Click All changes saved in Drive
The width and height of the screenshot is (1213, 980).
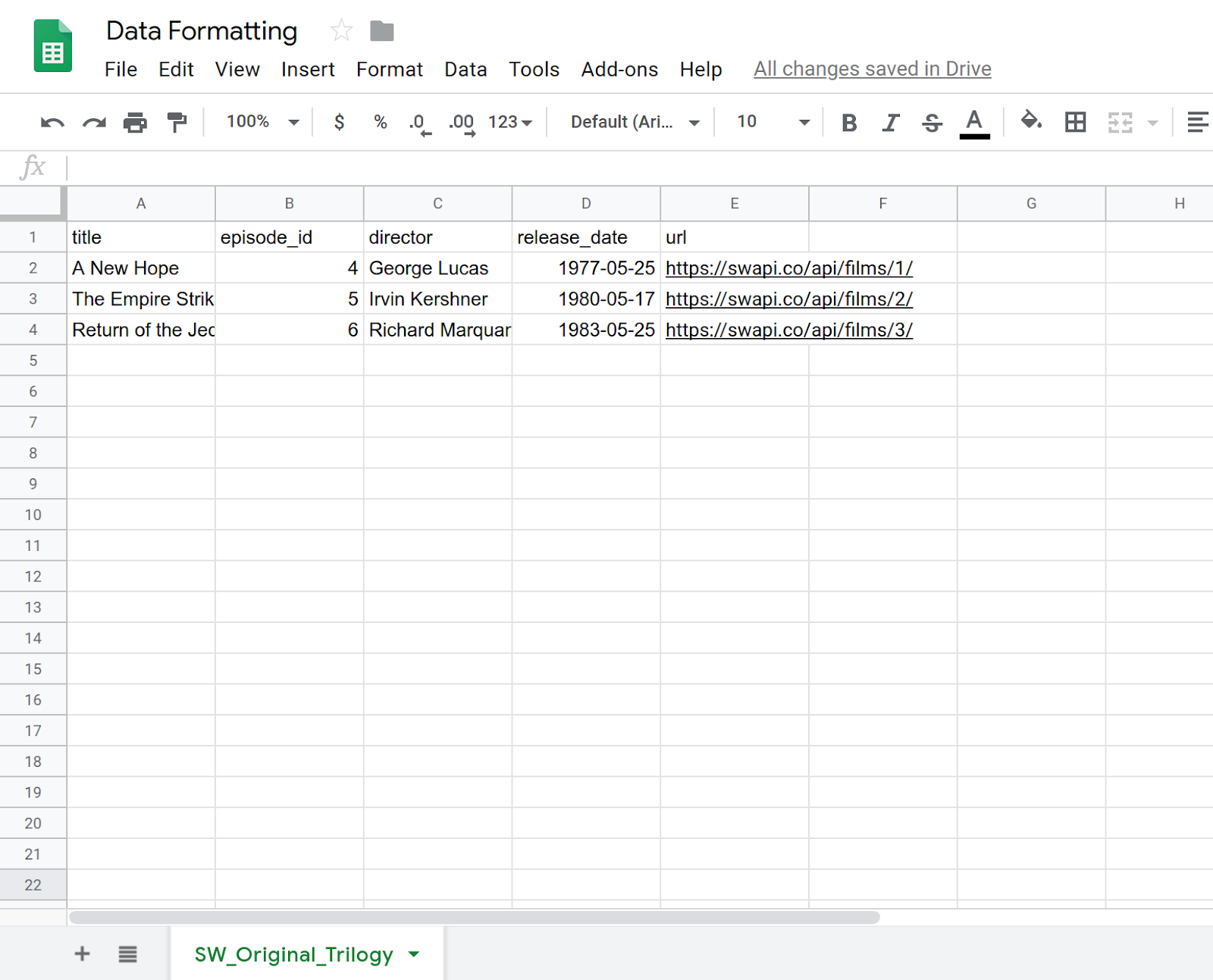(x=872, y=69)
